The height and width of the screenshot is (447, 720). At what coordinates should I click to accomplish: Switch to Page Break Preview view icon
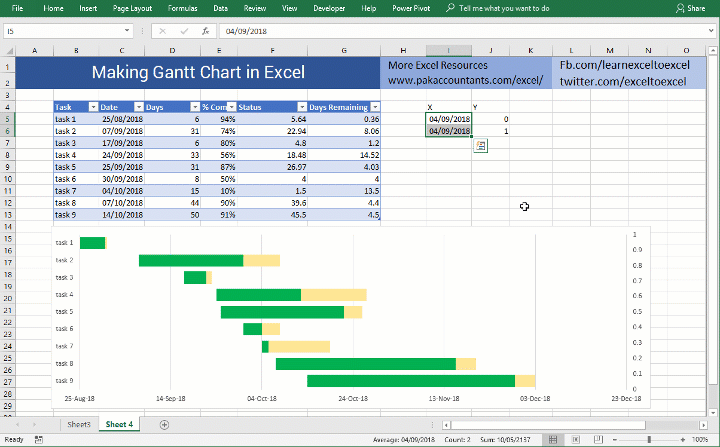coord(598,440)
